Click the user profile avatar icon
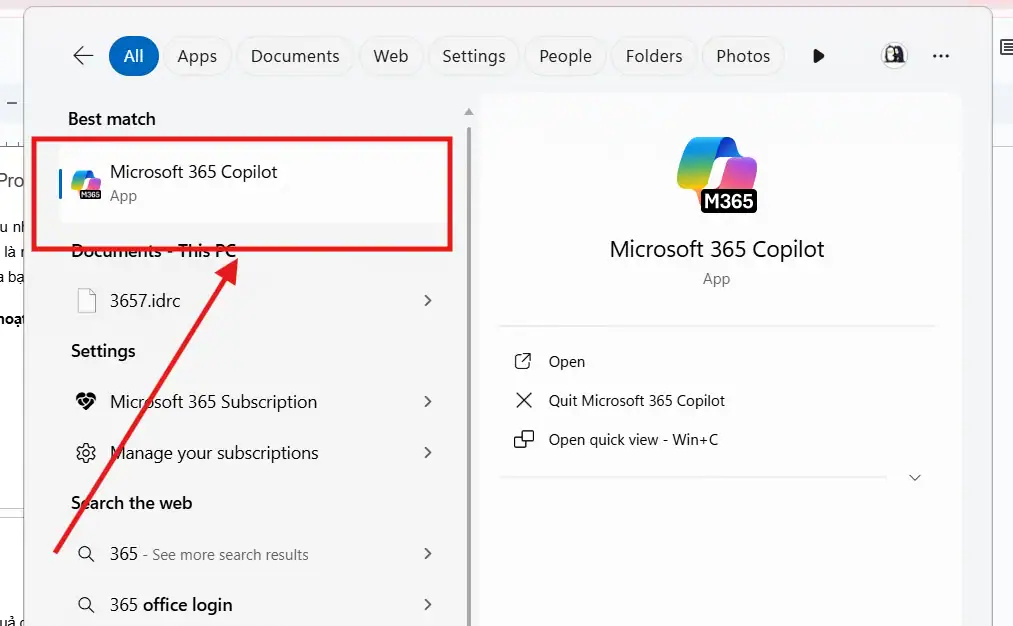 (x=894, y=56)
